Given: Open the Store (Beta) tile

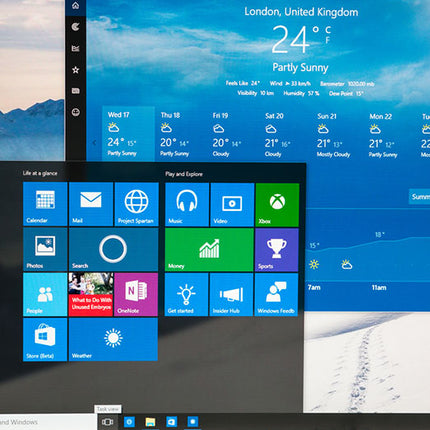Looking at the screenshot, I should click(45, 339).
